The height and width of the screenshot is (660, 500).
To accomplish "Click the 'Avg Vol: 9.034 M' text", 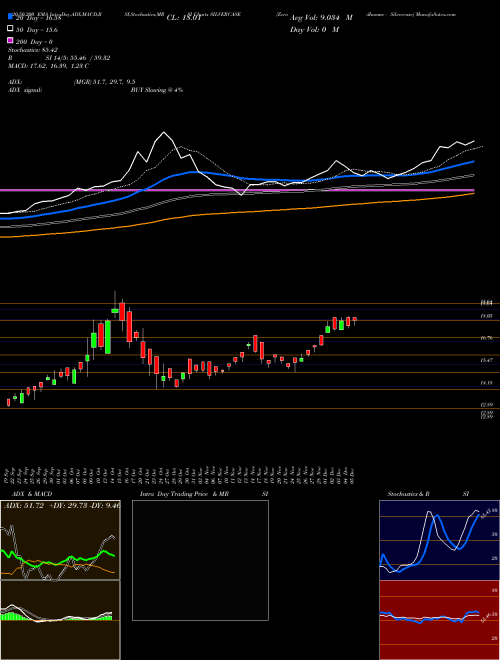I will coord(321,18).
